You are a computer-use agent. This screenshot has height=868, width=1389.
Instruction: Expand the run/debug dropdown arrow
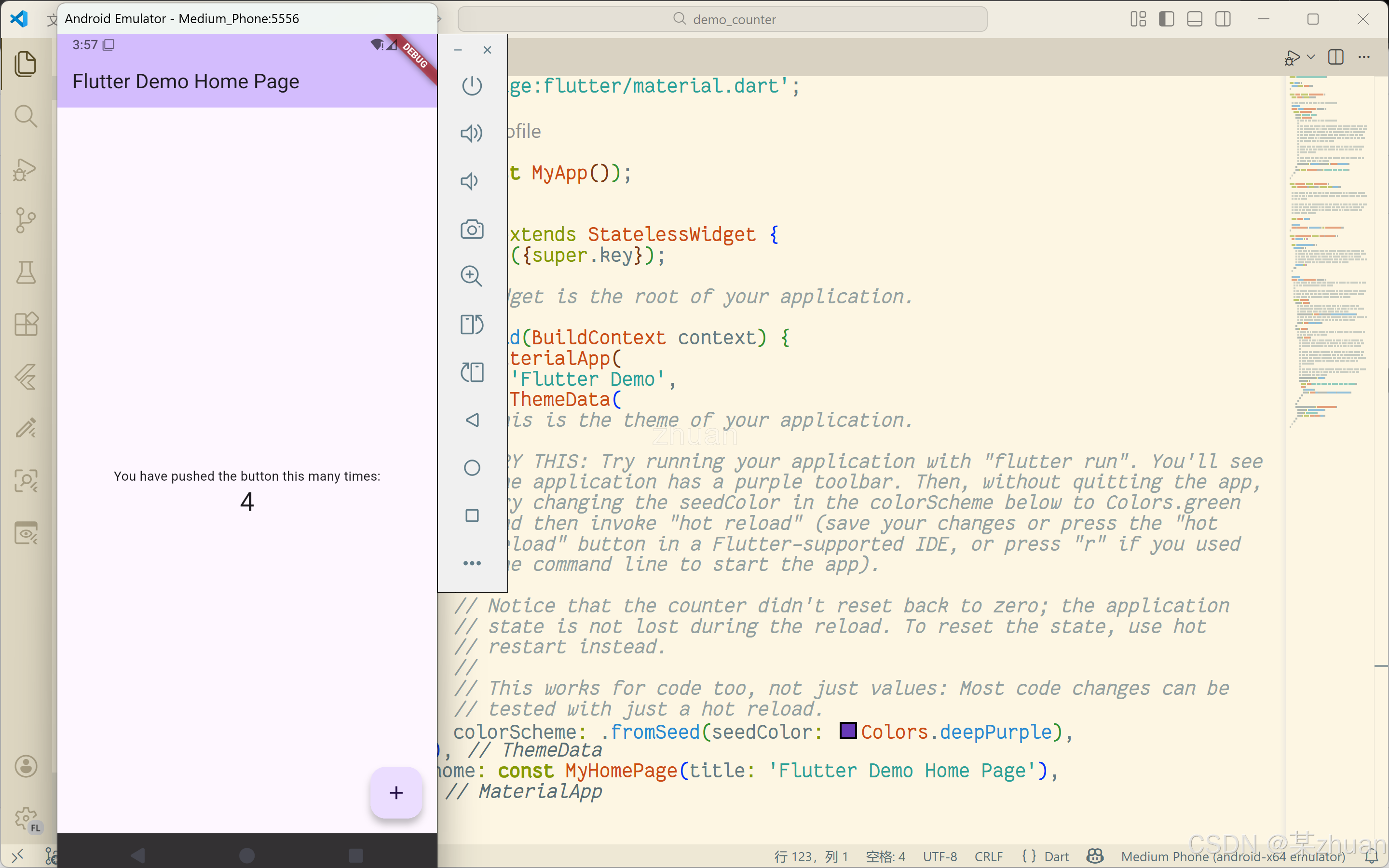pos(1311,57)
